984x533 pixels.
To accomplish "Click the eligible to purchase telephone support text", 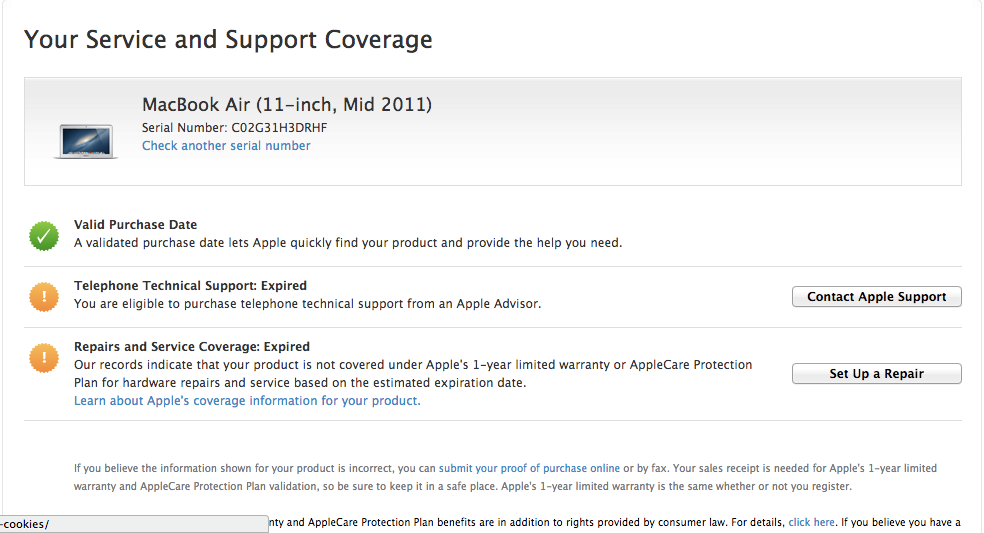I will (x=307, y=304).
